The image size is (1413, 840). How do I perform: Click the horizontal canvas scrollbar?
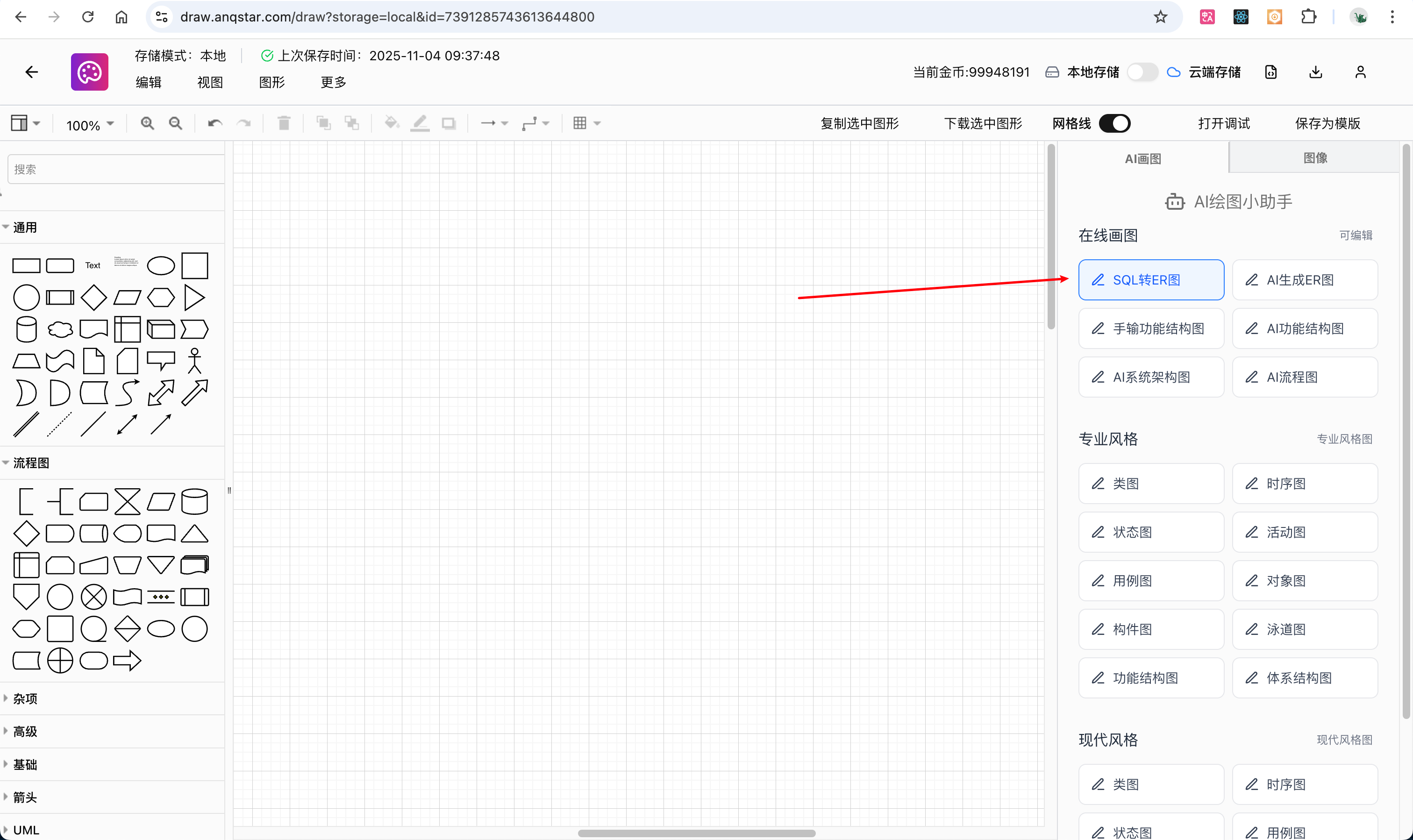point(696,833)
